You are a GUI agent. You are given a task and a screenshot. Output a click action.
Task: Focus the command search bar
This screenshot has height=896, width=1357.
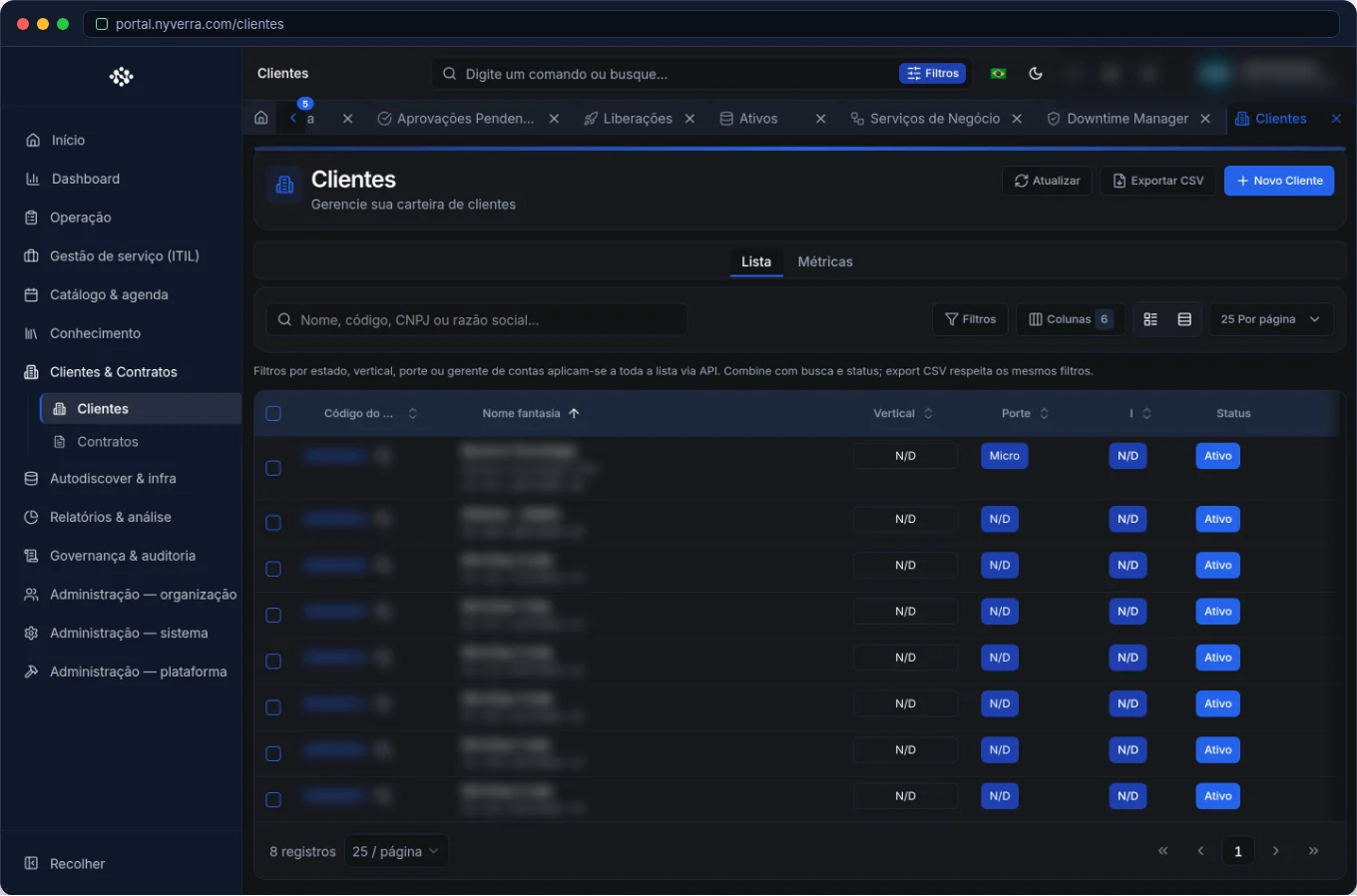click(x=669, y=74)
